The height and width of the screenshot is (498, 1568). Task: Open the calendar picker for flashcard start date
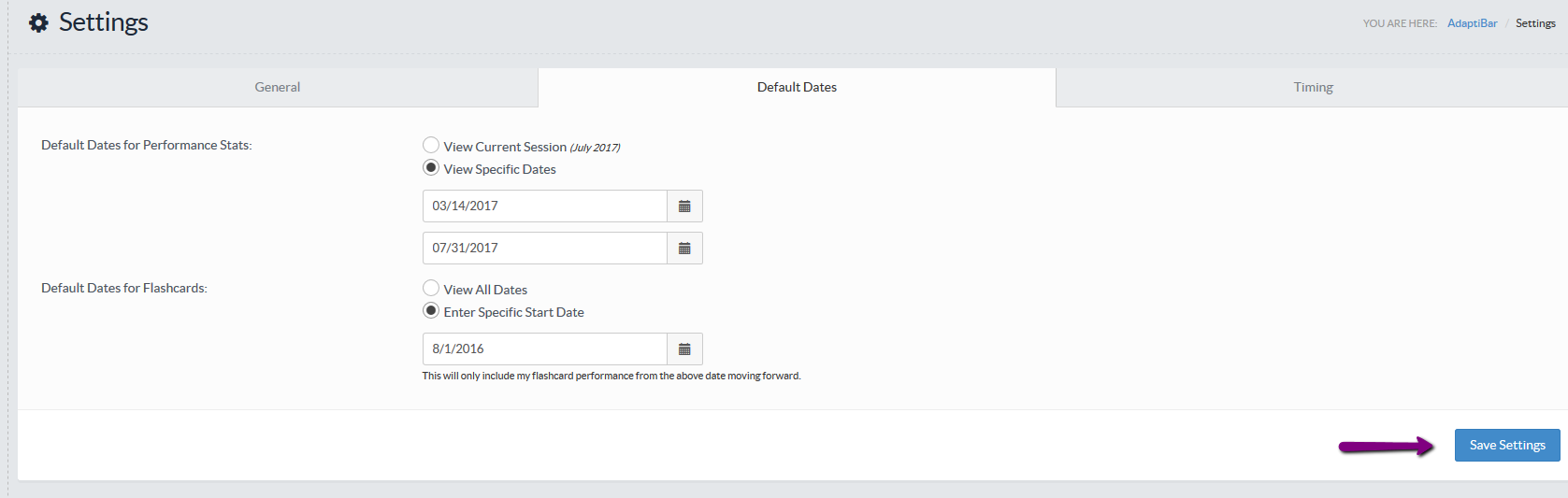(x=684, y=349)
